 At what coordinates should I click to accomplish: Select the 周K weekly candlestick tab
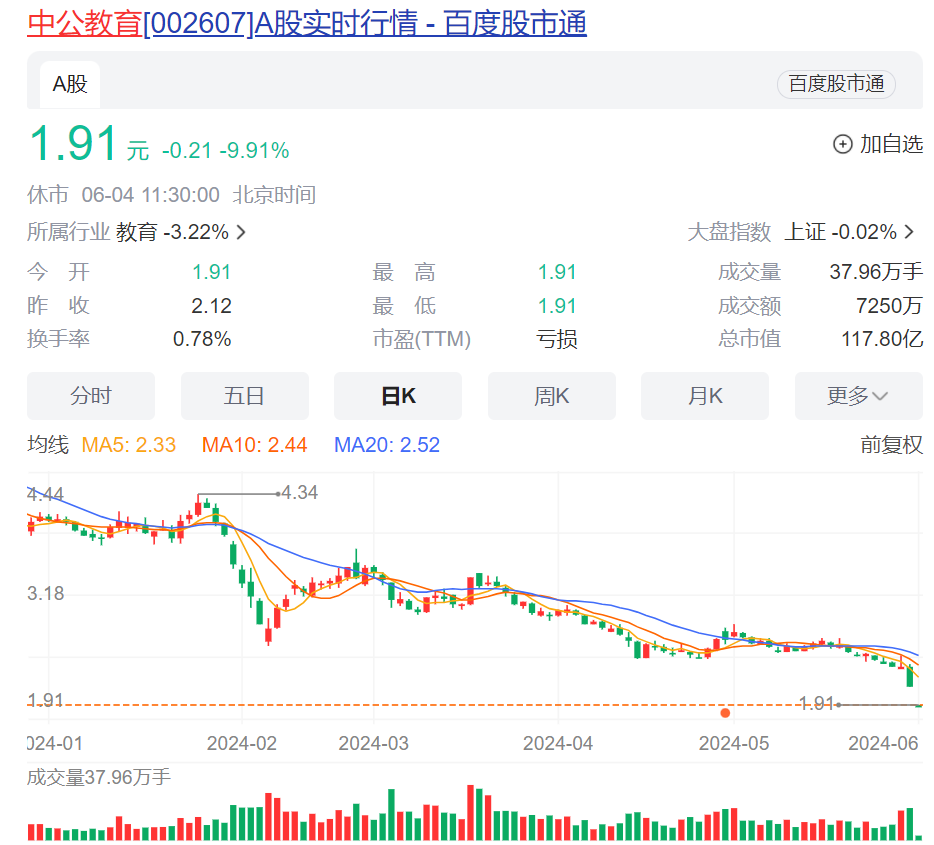551,396
